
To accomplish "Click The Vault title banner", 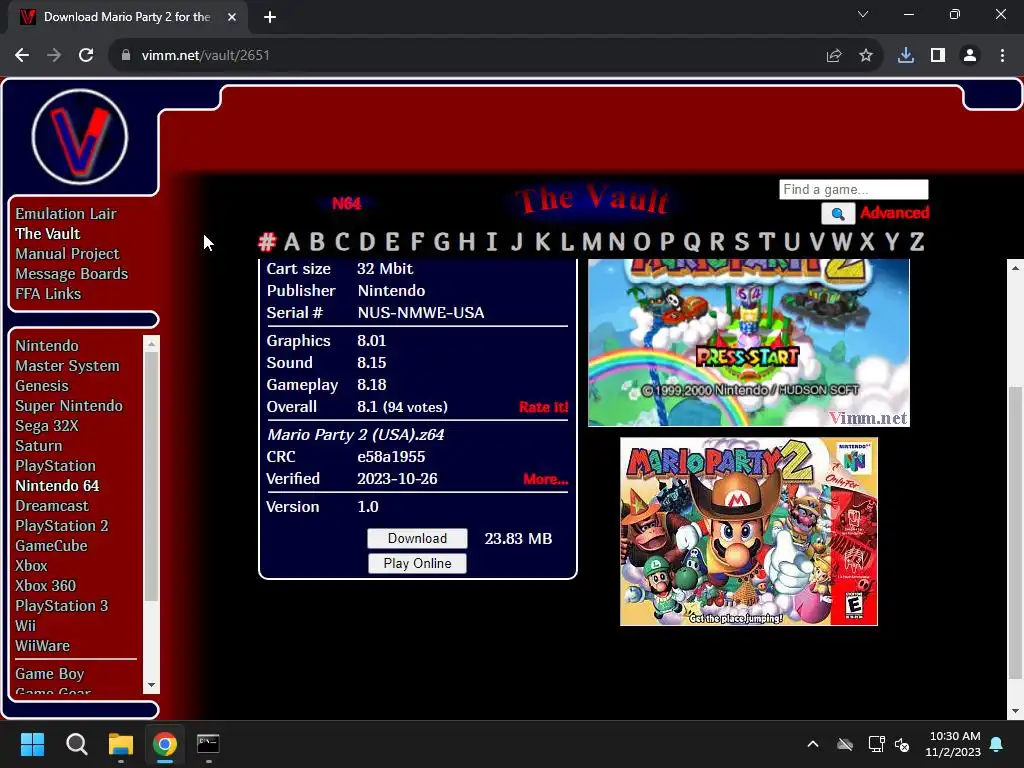I will click(592, 199).
